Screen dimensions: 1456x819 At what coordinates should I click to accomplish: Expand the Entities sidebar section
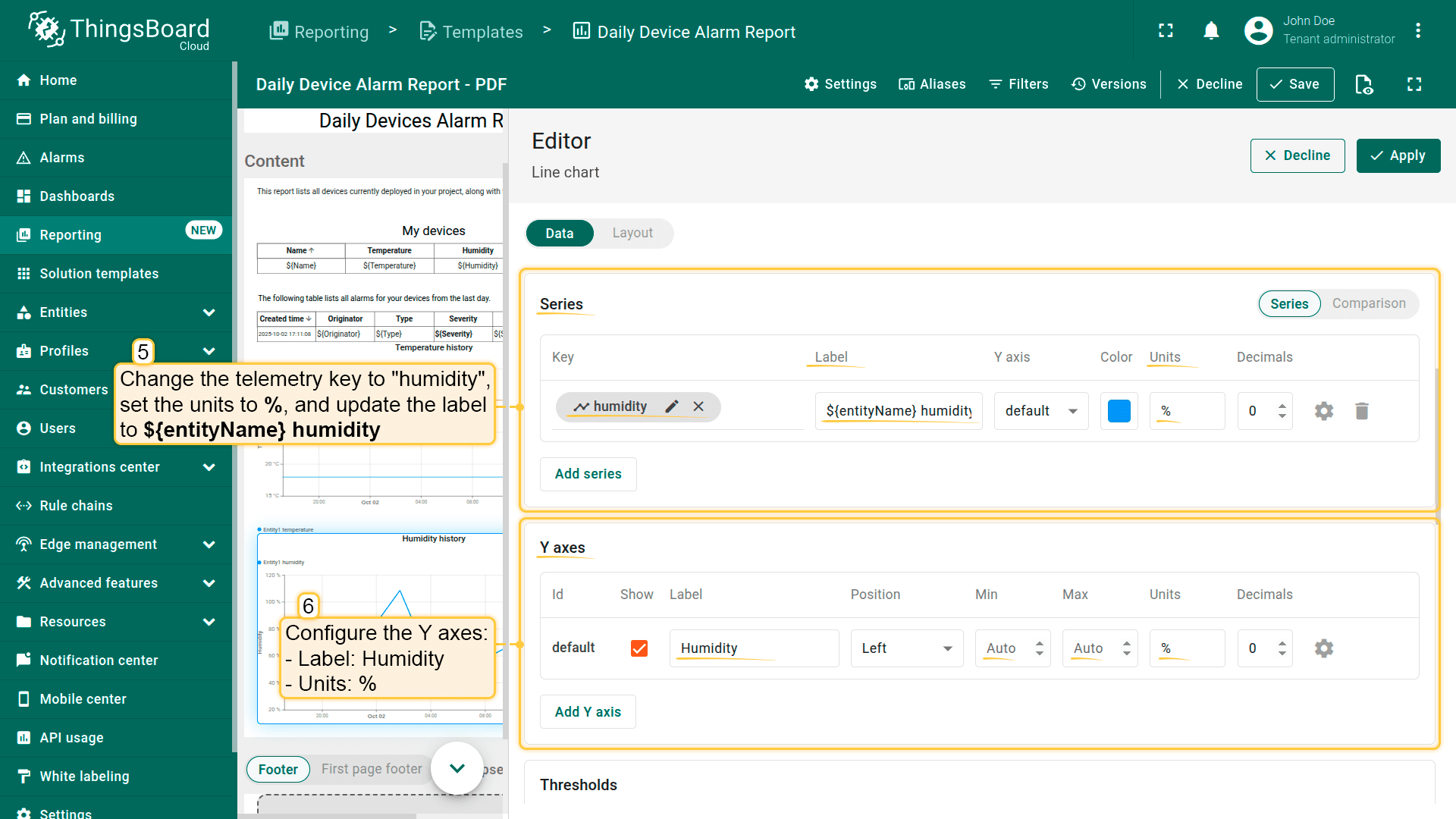tap(209, 312)
